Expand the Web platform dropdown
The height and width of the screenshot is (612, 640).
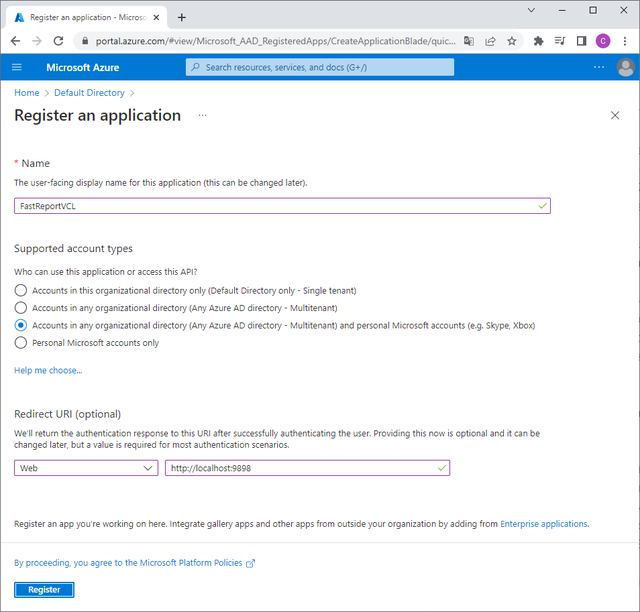(x=86, y=468)
